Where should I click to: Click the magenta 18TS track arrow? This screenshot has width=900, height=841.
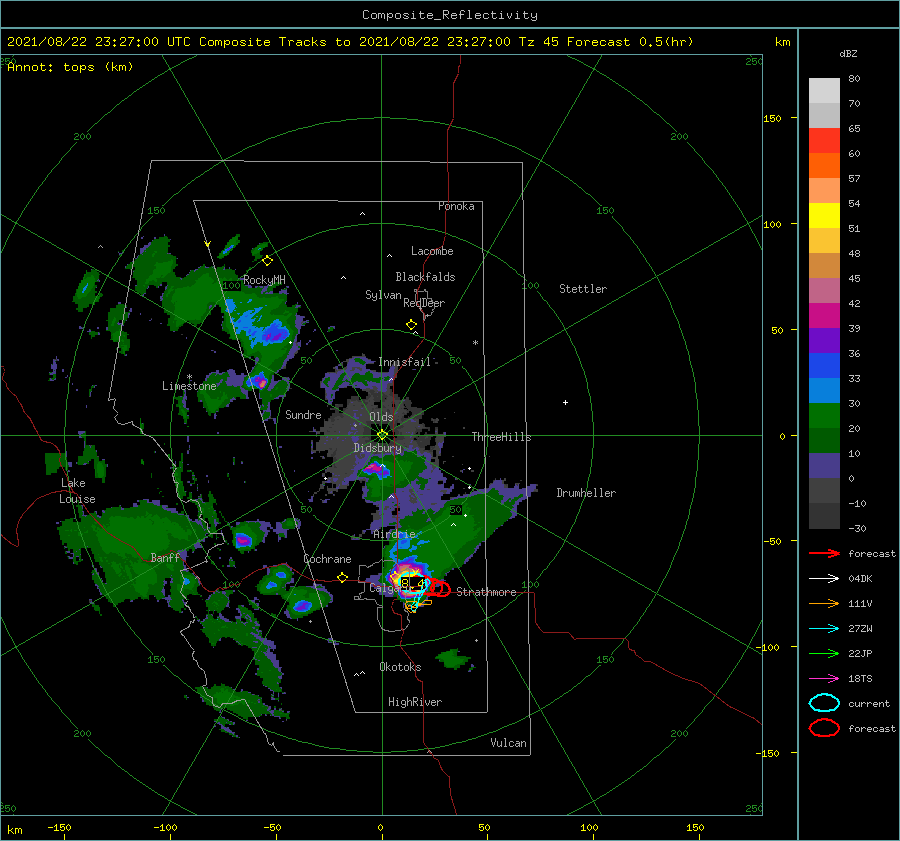click(x=824, y=679)
